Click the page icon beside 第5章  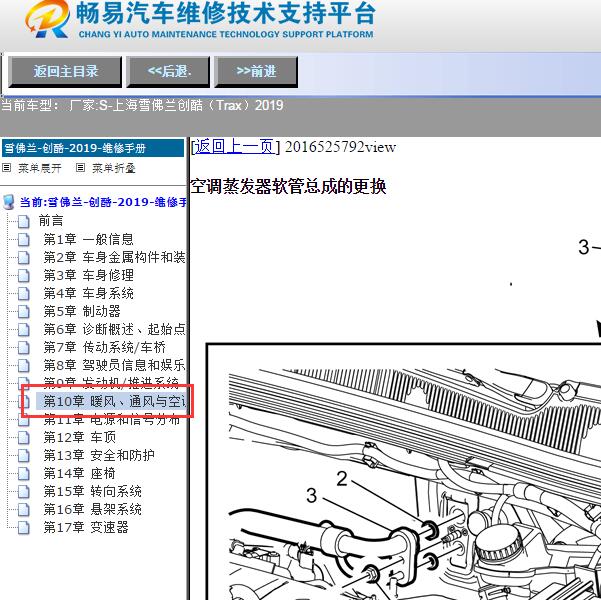coord(24,312)
